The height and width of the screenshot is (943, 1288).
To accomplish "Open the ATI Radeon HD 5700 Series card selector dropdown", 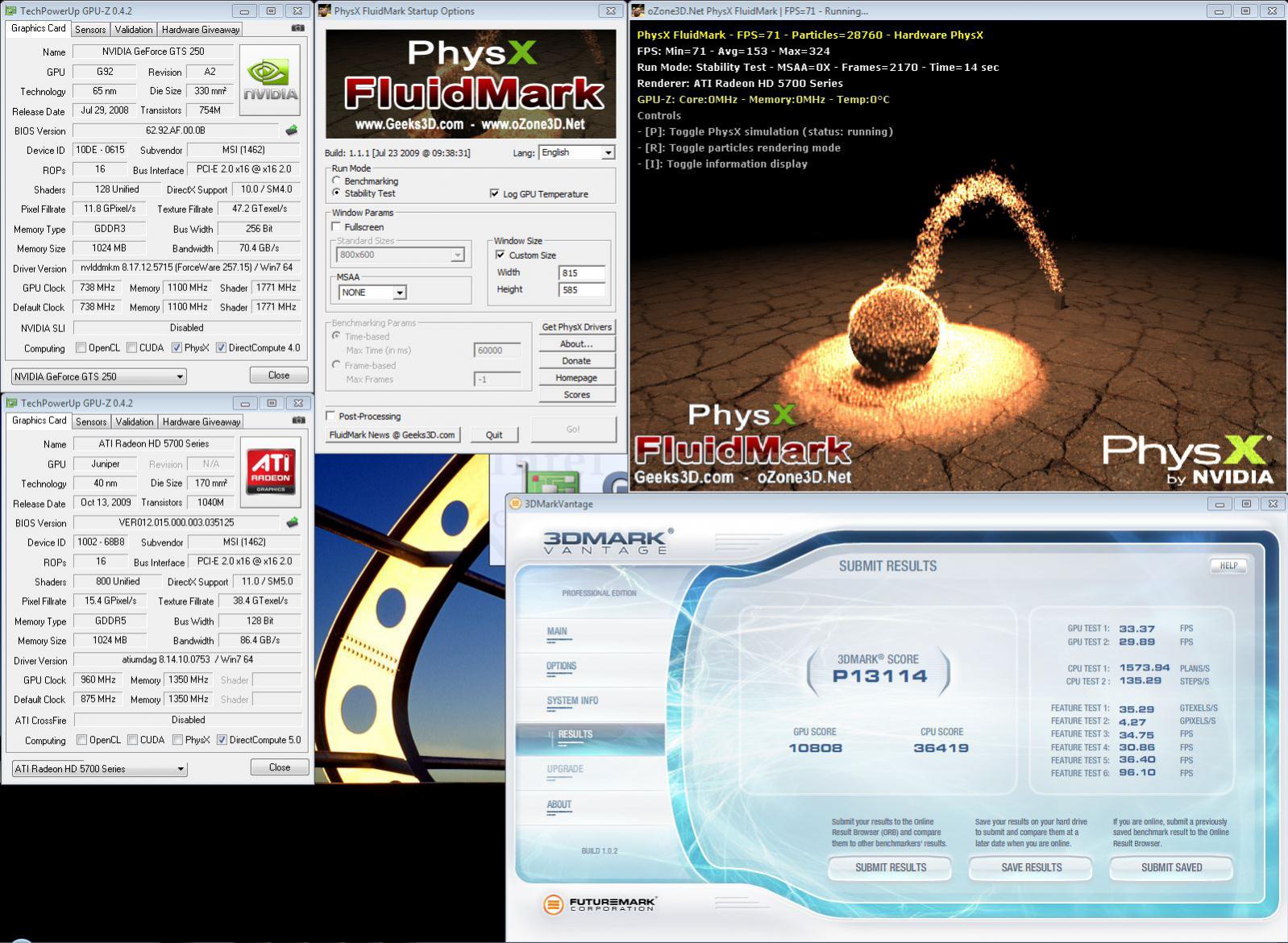I will (99, 769).
